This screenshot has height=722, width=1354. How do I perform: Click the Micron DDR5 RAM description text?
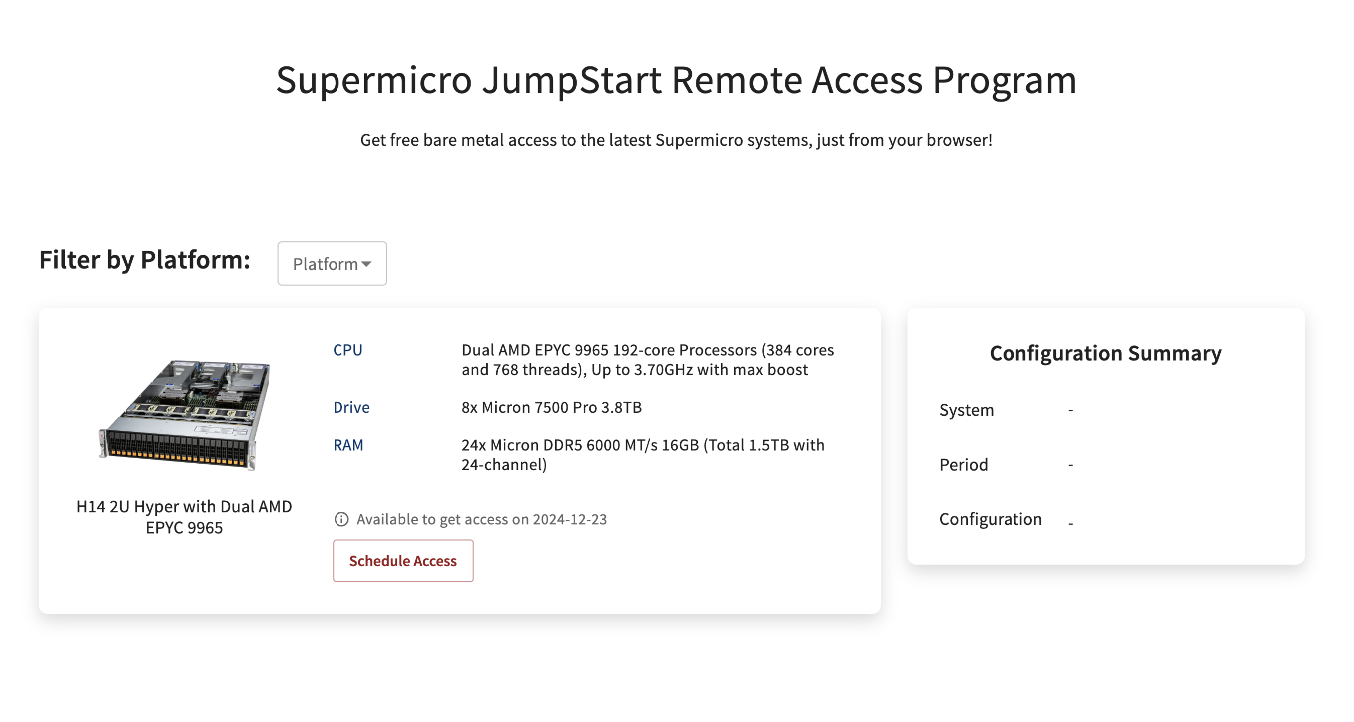(642, 455)
